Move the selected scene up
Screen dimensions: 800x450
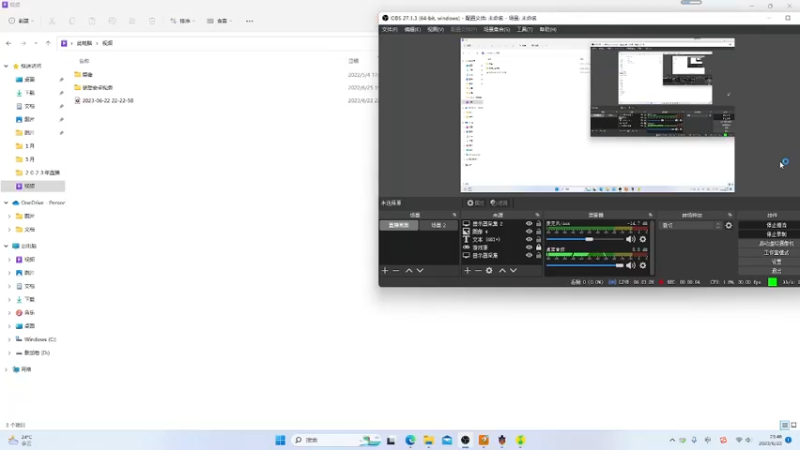click(x=409, y=270)
